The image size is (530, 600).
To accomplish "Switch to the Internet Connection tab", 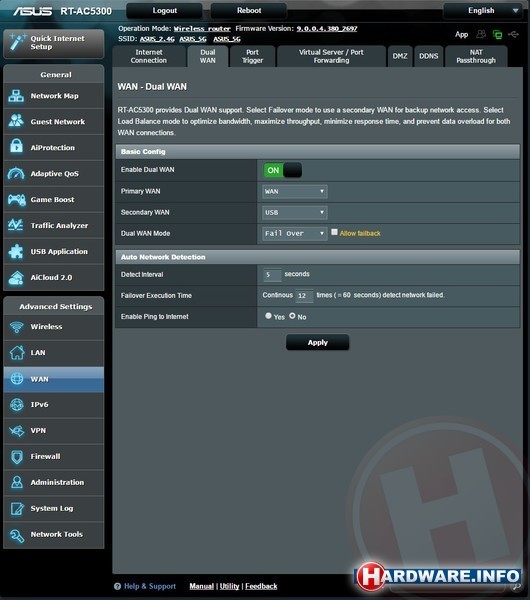I will tap(149, 56).
